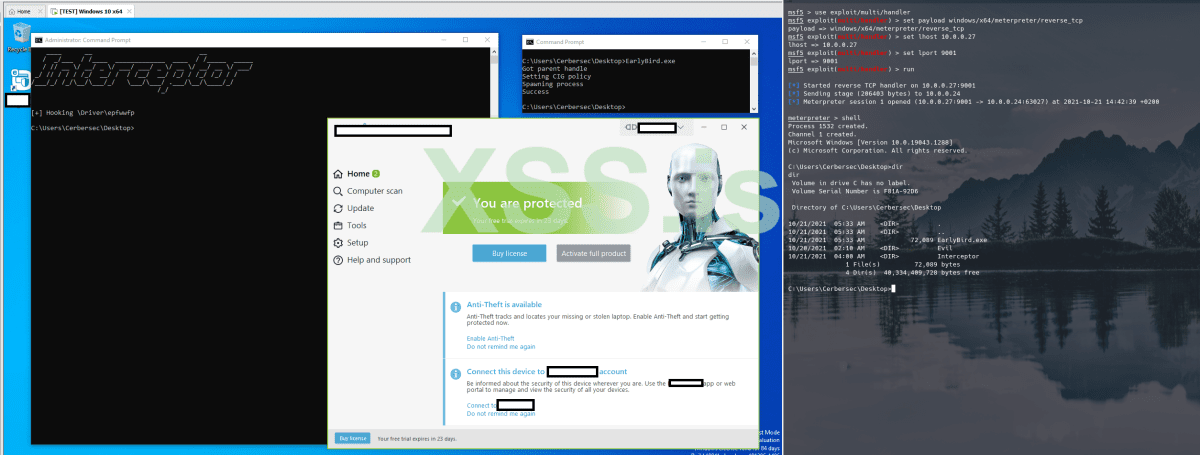The height and width of the screenshot is (455, 1200).
Task: Click the Help and support question mark icon
Action: point(338,260)
